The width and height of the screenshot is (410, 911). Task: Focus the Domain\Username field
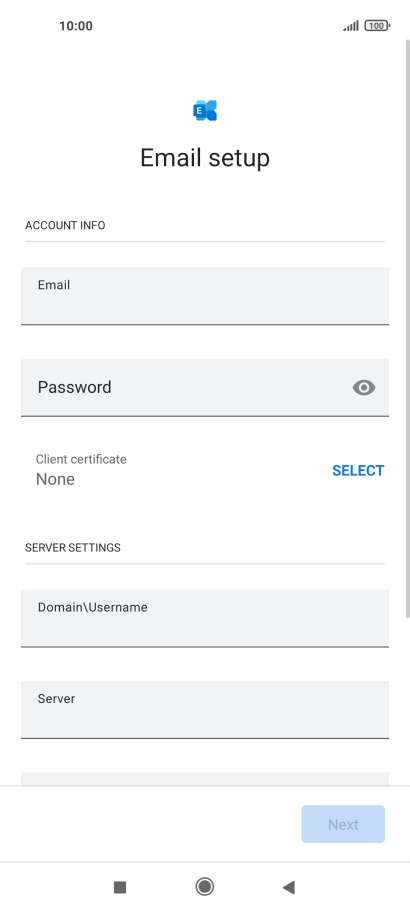pyautogui.click(x=205, y=618)
